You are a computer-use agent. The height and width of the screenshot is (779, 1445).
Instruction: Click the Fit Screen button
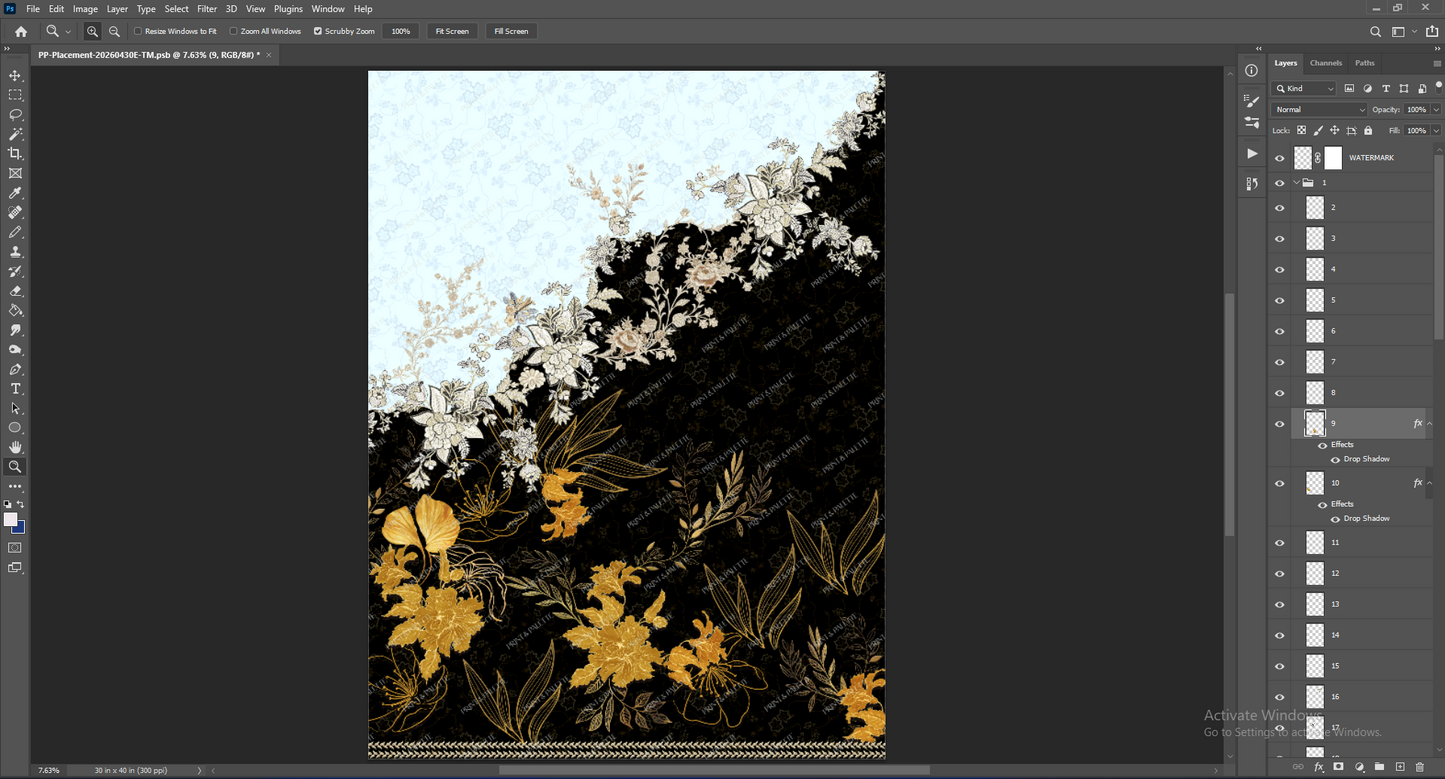(x=452, y=31)
